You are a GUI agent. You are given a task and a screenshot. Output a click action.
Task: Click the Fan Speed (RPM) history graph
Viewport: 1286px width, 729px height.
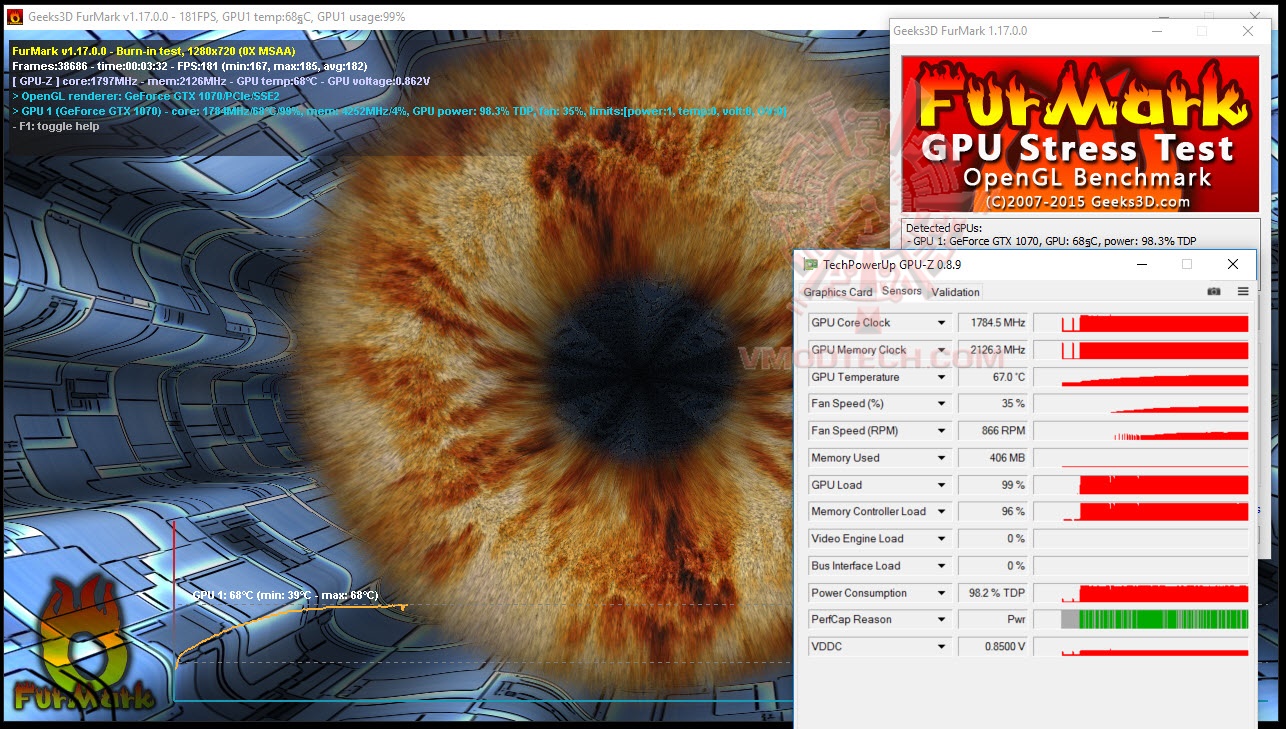[x=1141, y=431]
